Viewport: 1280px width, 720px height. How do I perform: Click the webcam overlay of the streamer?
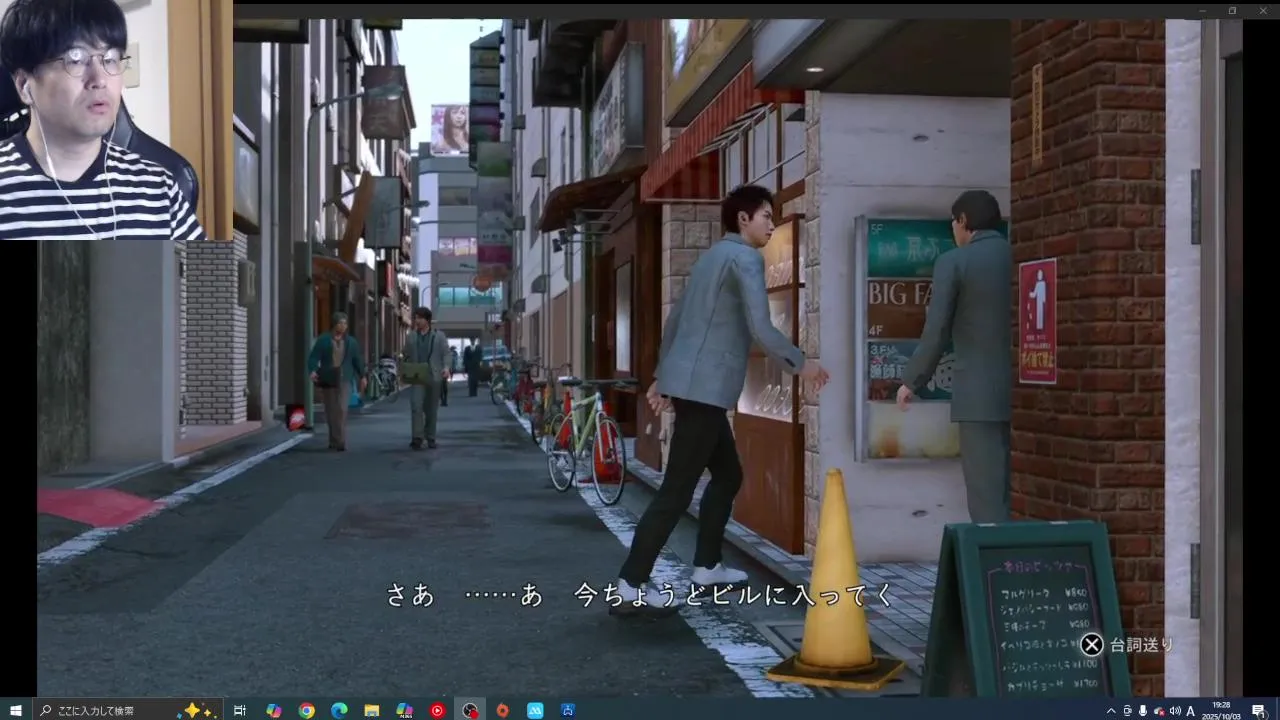coord(116,120)
